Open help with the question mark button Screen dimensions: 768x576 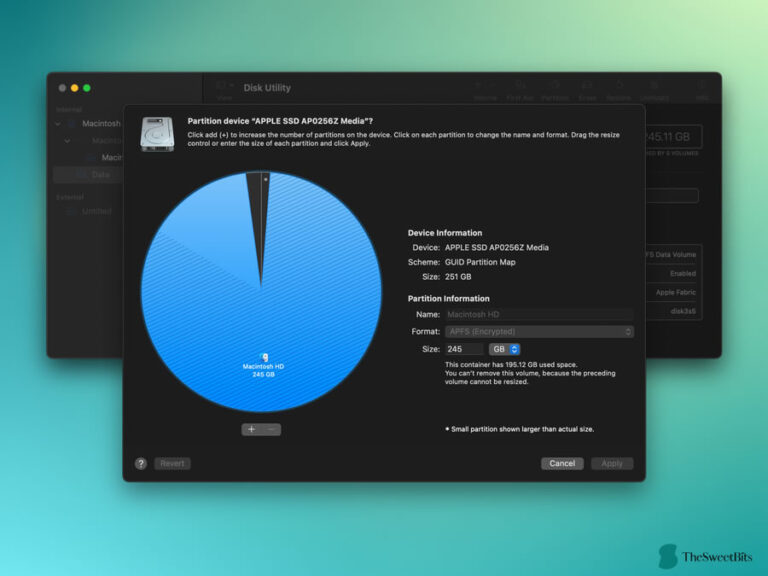(141, 464)
